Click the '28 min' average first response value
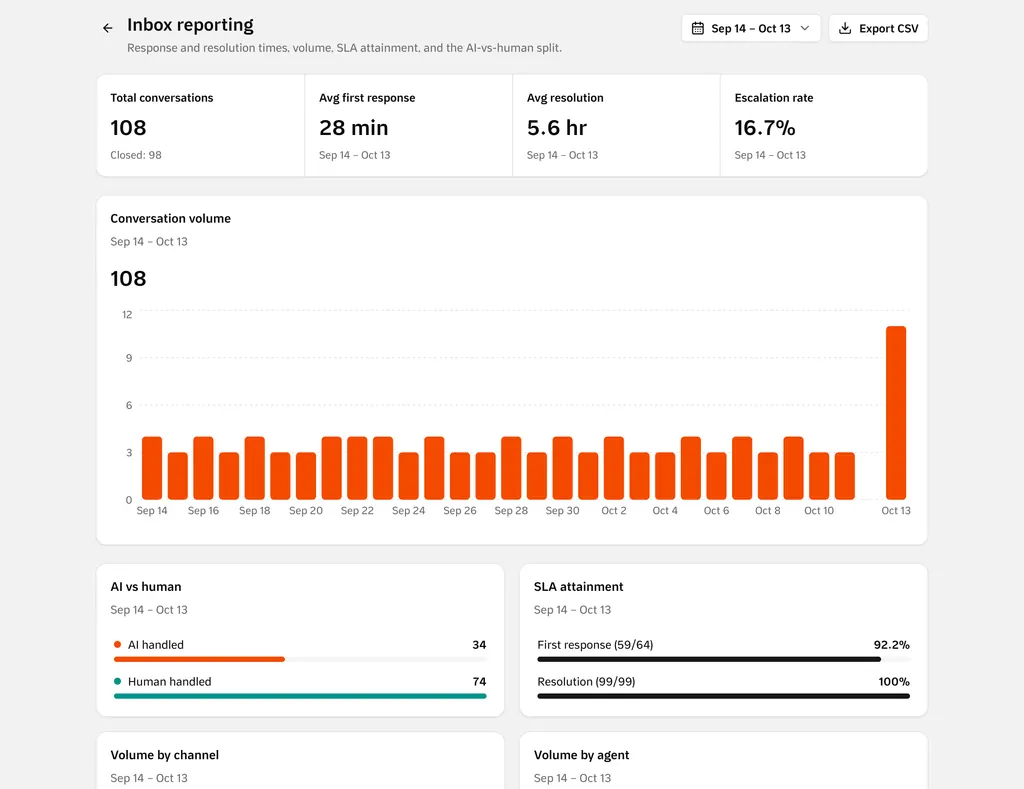 (x=353, y=127)
